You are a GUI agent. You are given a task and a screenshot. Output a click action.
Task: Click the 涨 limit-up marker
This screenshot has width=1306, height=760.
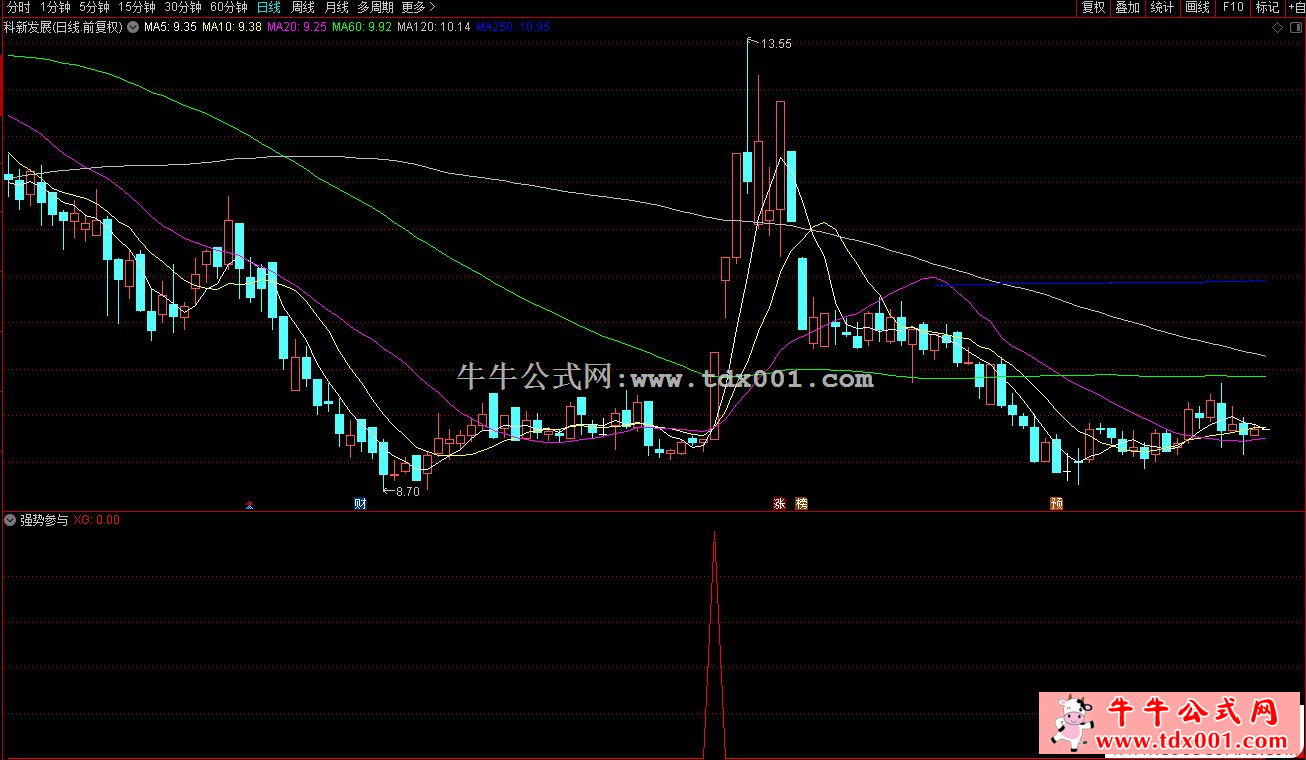pos(779,503)
